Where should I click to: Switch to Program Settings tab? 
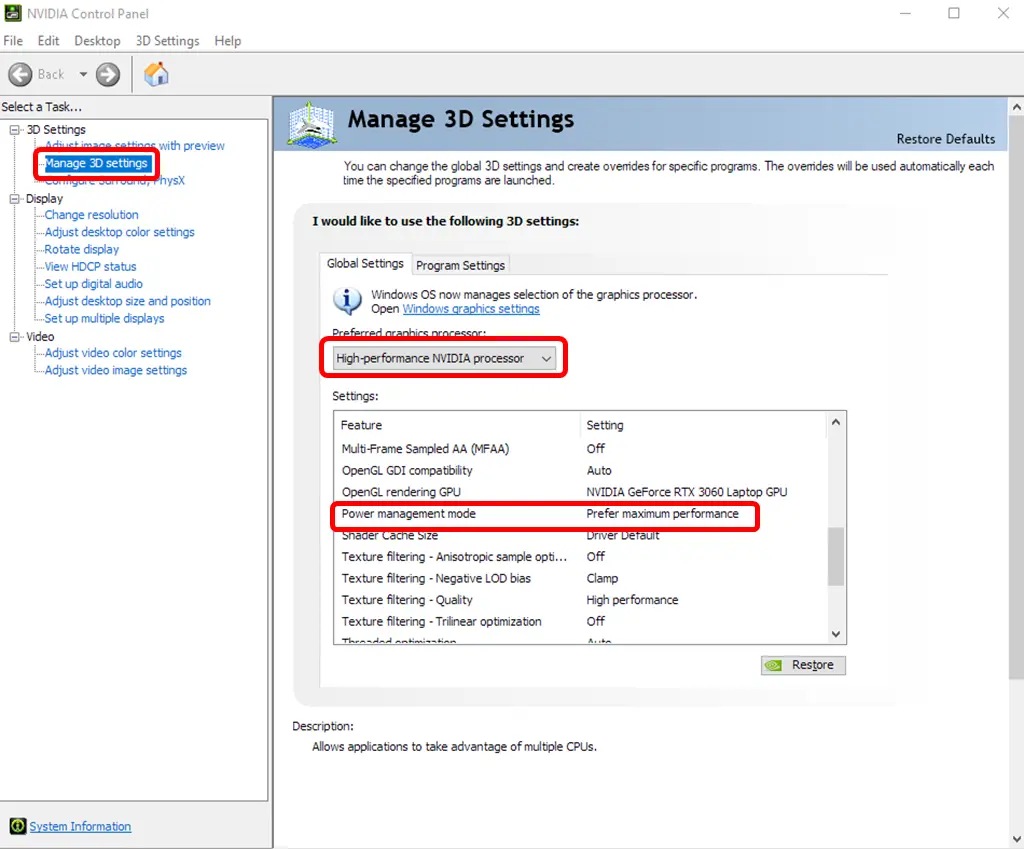pos(460,265)
